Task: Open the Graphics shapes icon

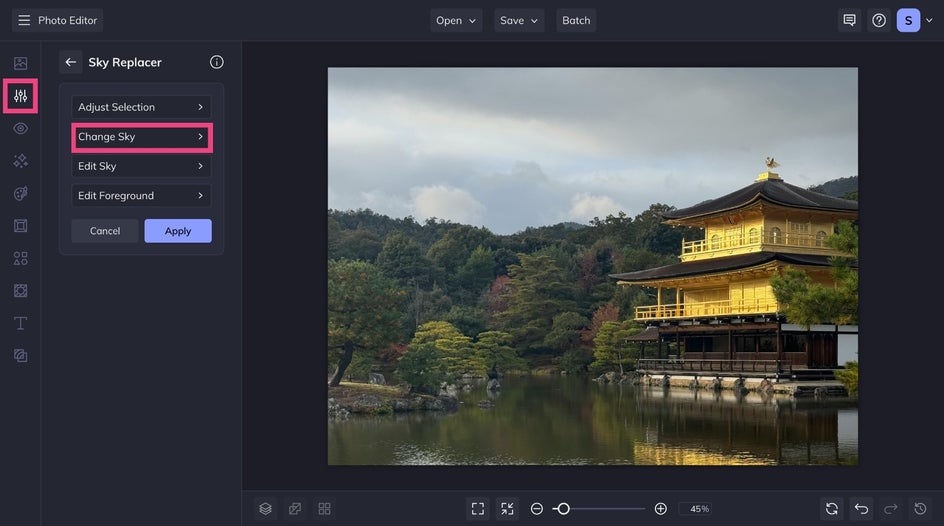Action: click(20, 258)
